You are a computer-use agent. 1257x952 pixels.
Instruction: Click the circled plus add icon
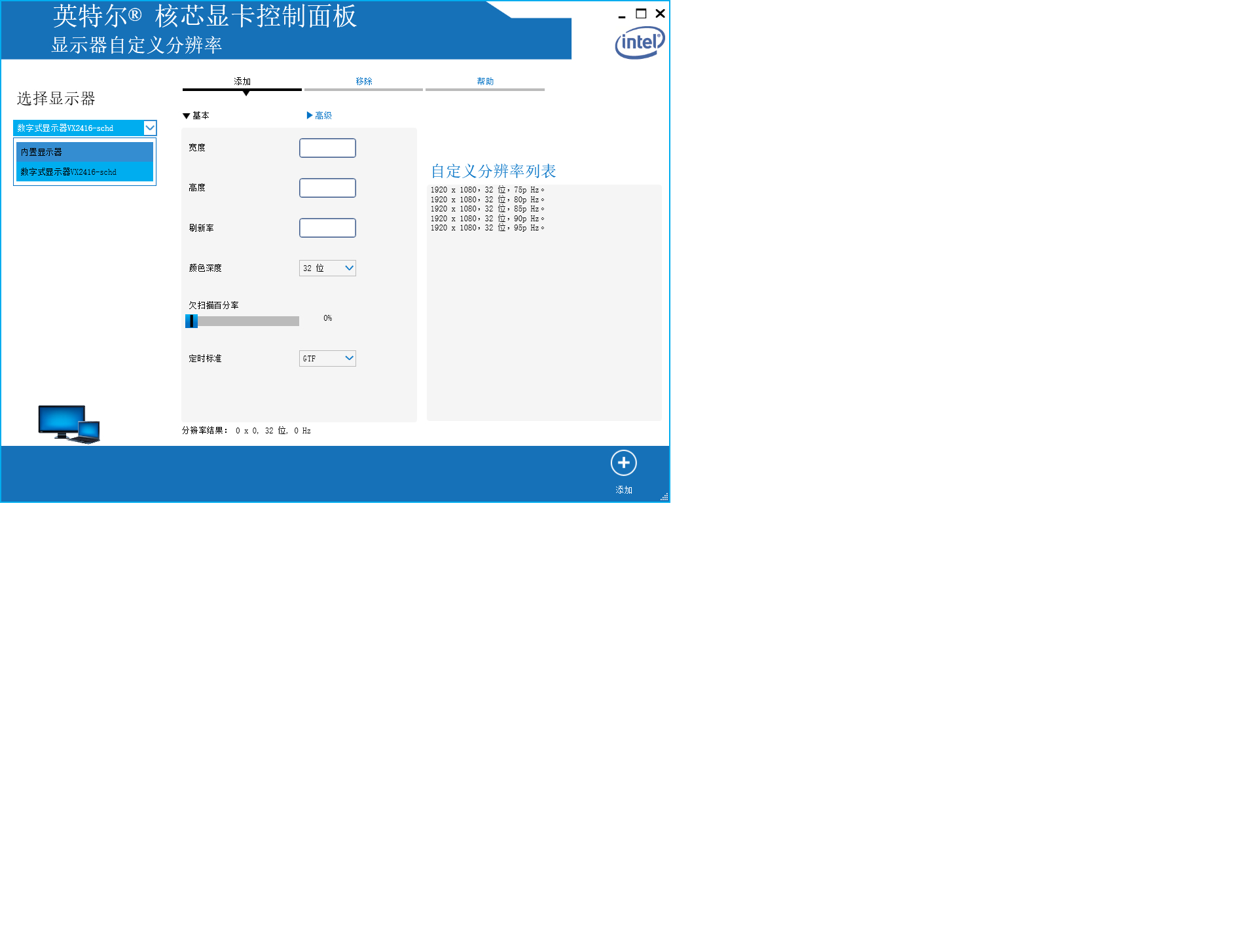click(x=623, y=463)
